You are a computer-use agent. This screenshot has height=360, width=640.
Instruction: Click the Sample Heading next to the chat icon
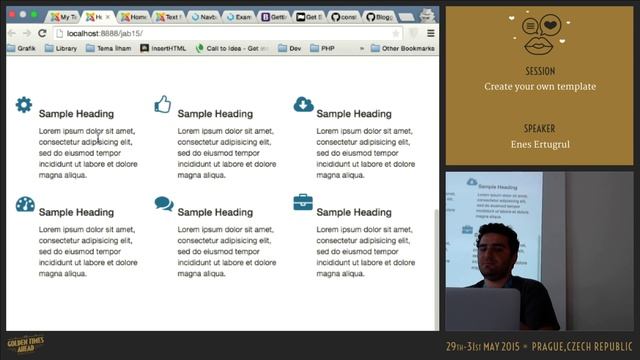[215, 212]
